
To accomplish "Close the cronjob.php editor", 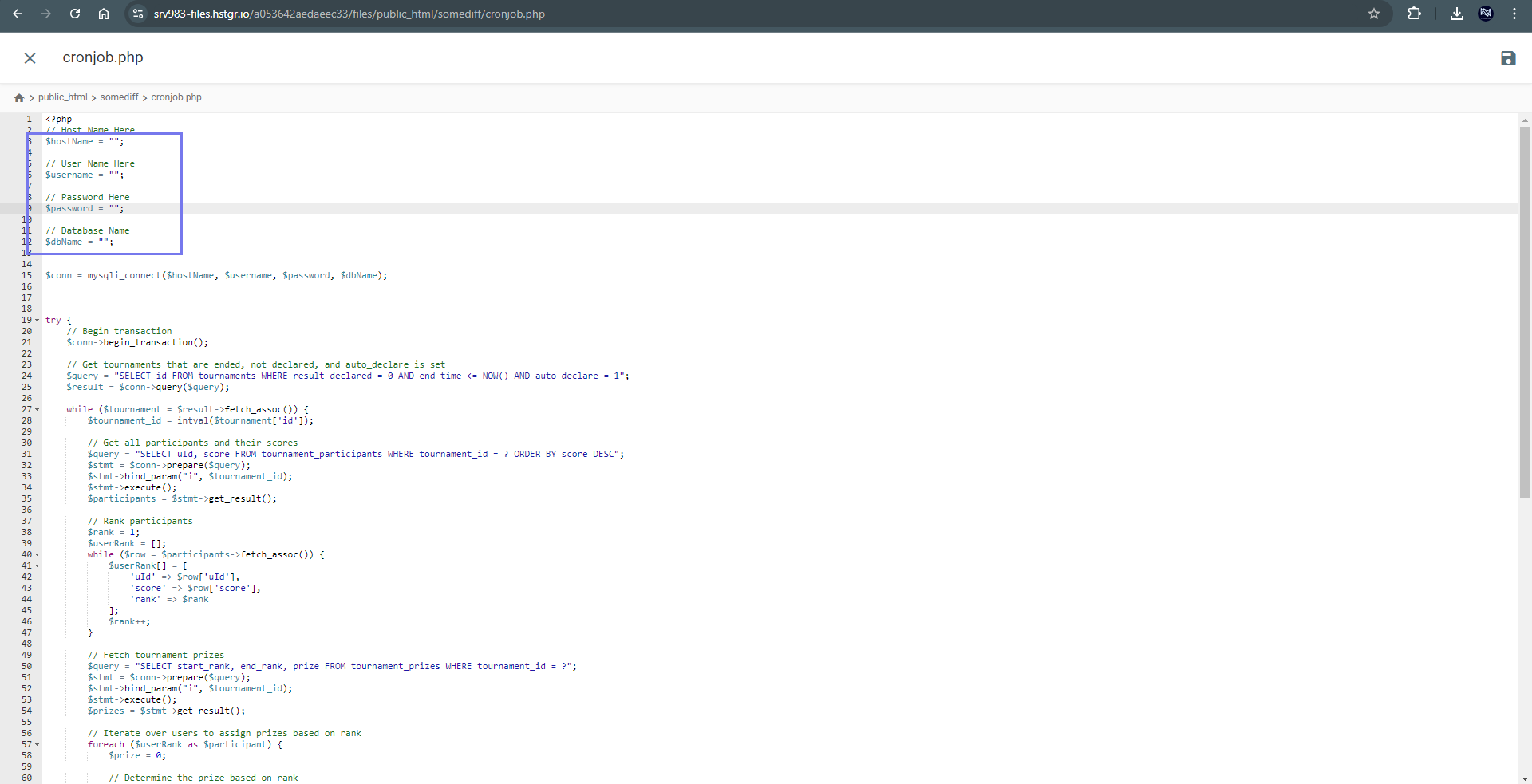I will 30,58.
